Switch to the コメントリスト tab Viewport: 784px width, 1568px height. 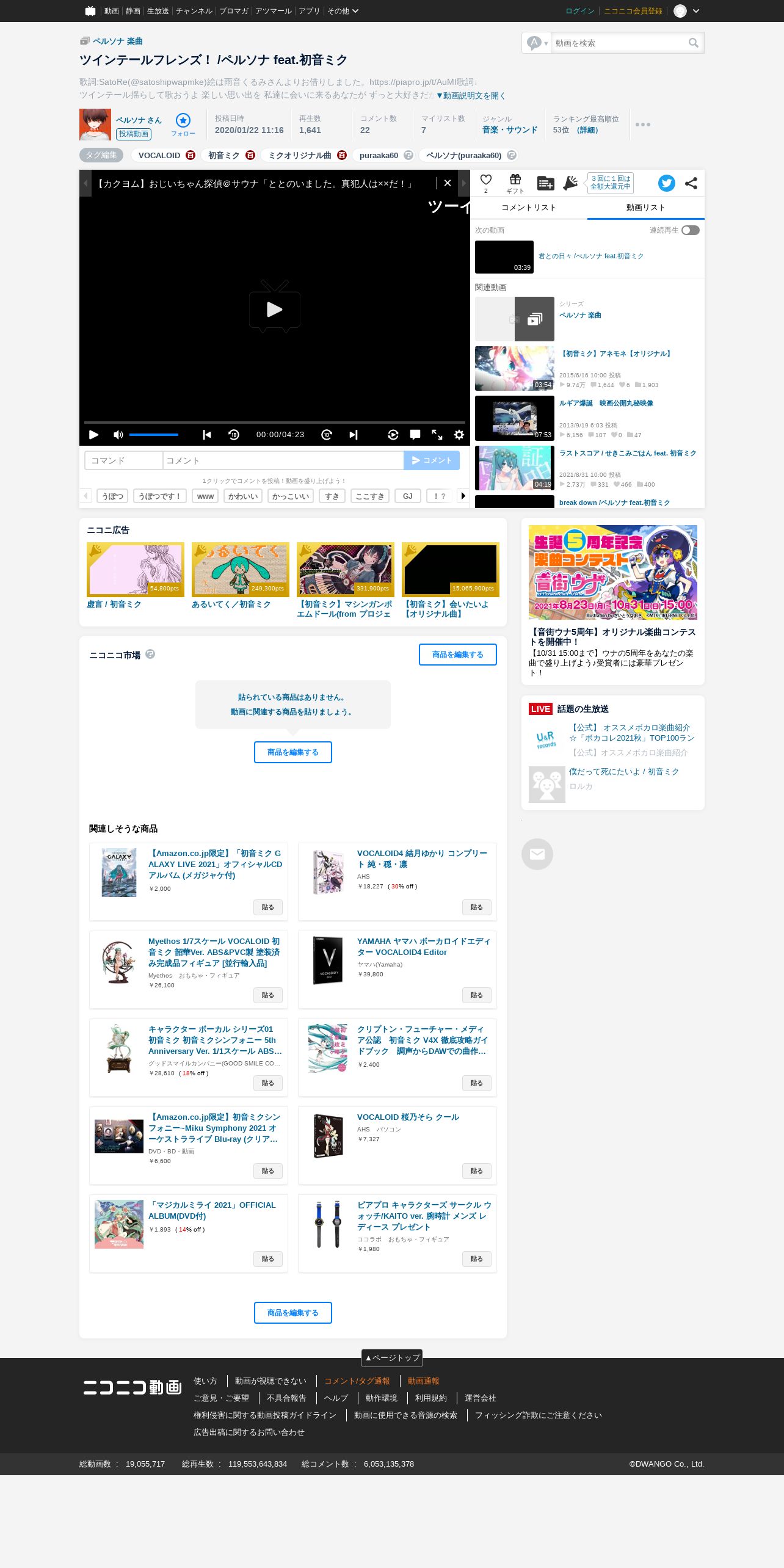tap(529, 208)
